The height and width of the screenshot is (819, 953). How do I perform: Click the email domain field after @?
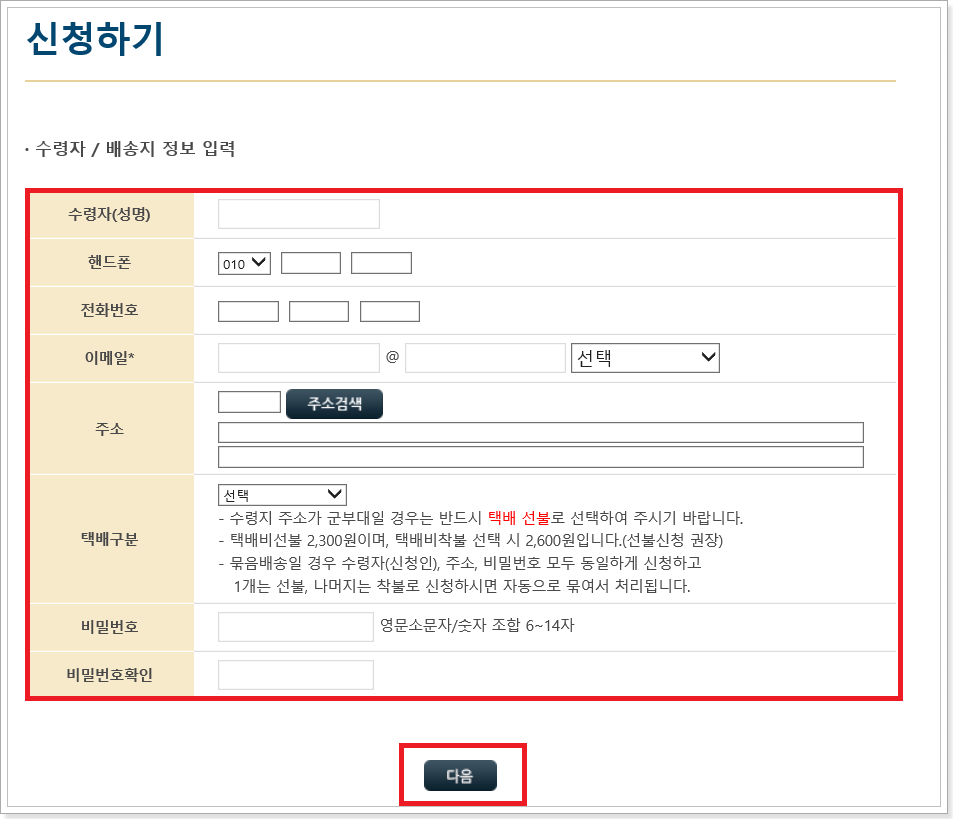pos(486,357)
